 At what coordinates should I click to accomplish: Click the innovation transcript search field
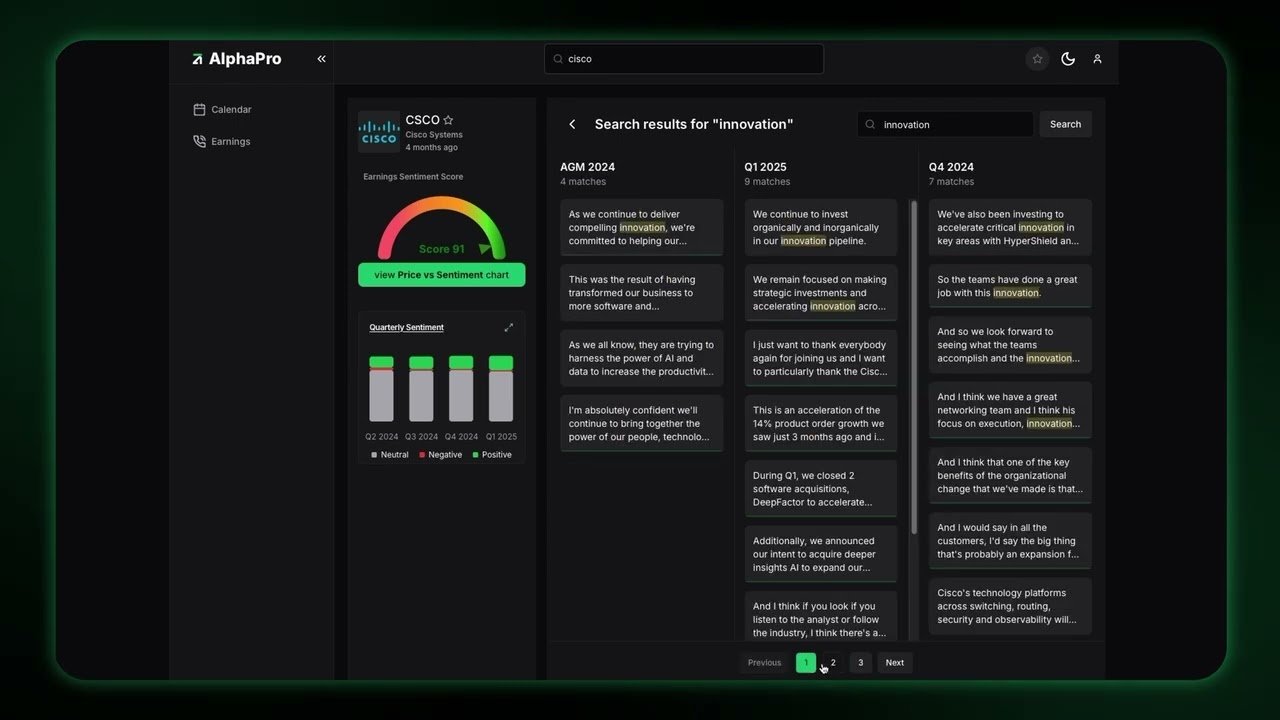pyautogui.click(x=945, y=125)
